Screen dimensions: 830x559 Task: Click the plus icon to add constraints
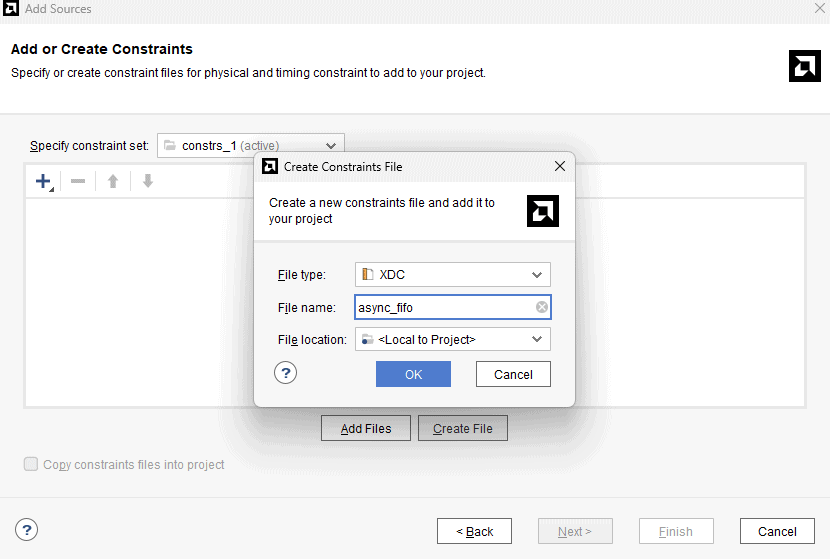pyautogui.click(x=43, y=181)
